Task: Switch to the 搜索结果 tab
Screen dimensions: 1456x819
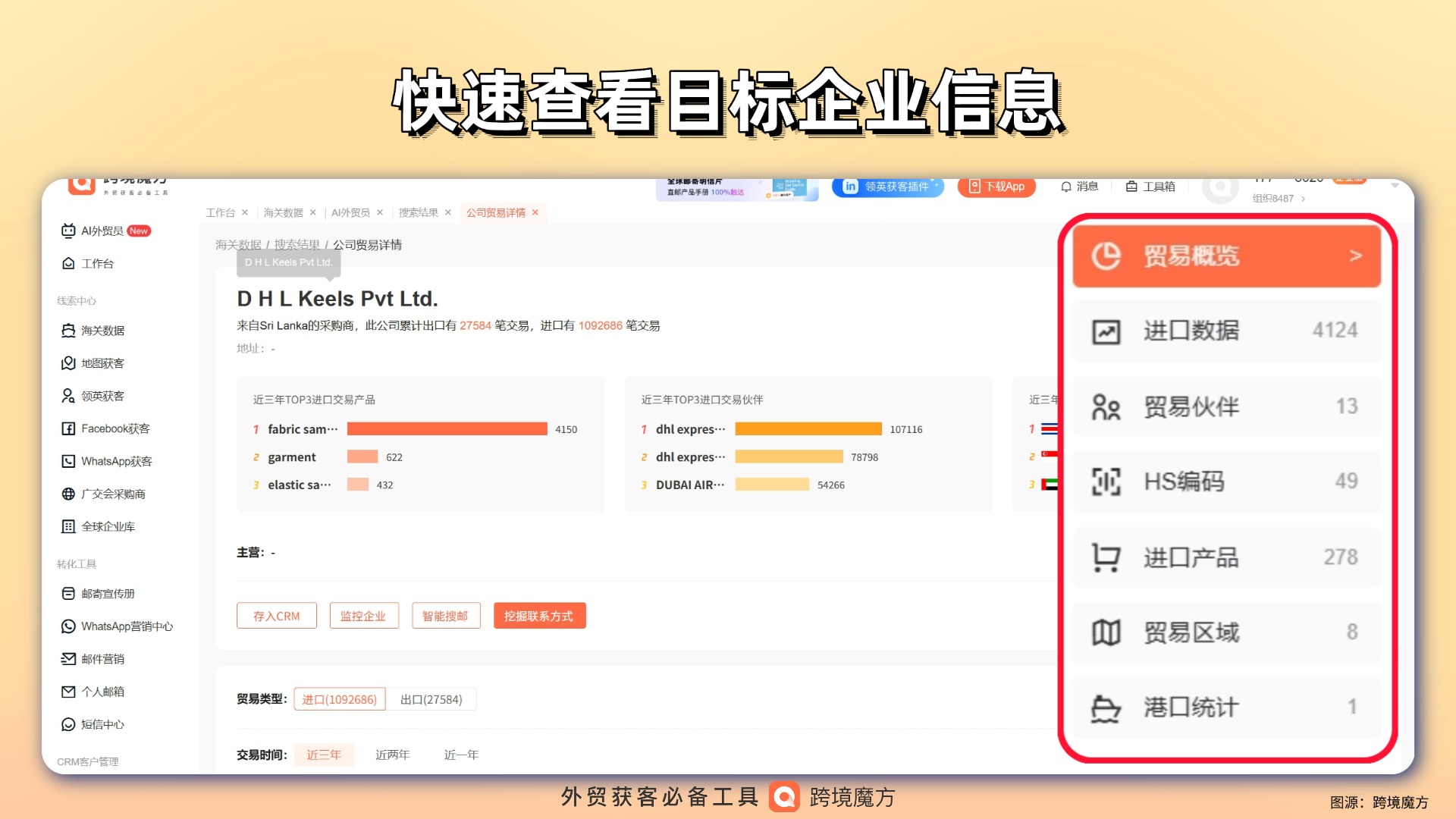Action: tap(418, 212)
